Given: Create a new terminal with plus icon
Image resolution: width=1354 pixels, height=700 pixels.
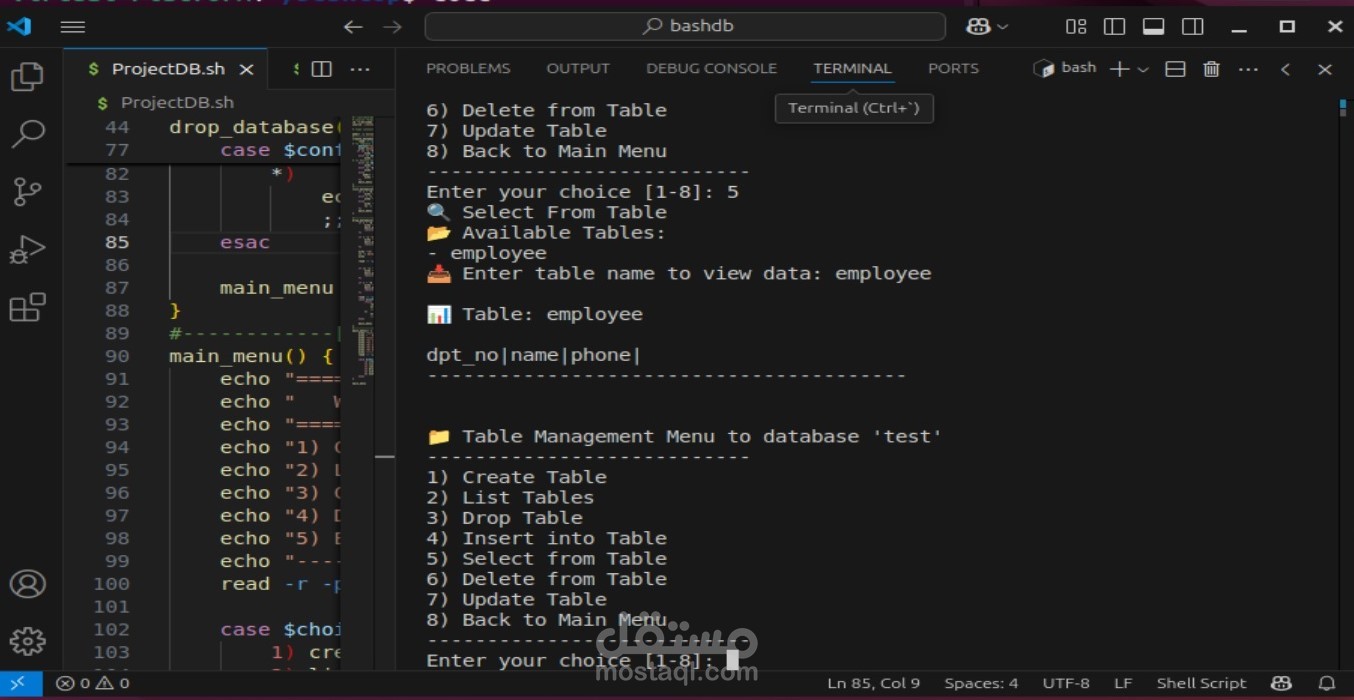Looking at the screenshot, I should point(1120,69).
